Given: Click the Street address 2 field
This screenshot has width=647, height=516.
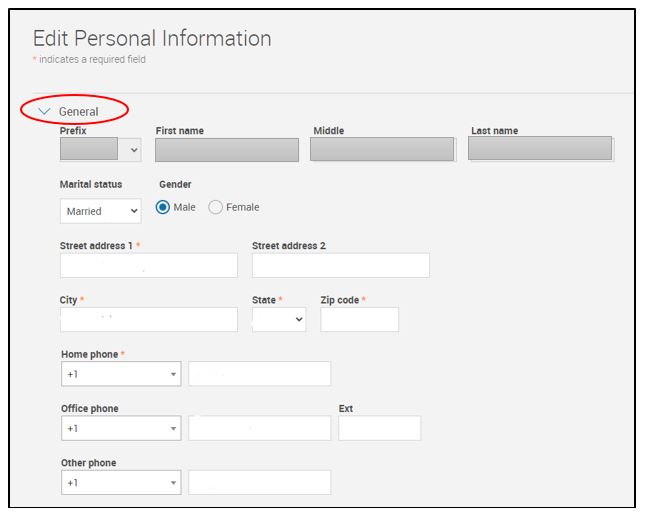Looking at the screenshot, I should (x=340, y=265).
